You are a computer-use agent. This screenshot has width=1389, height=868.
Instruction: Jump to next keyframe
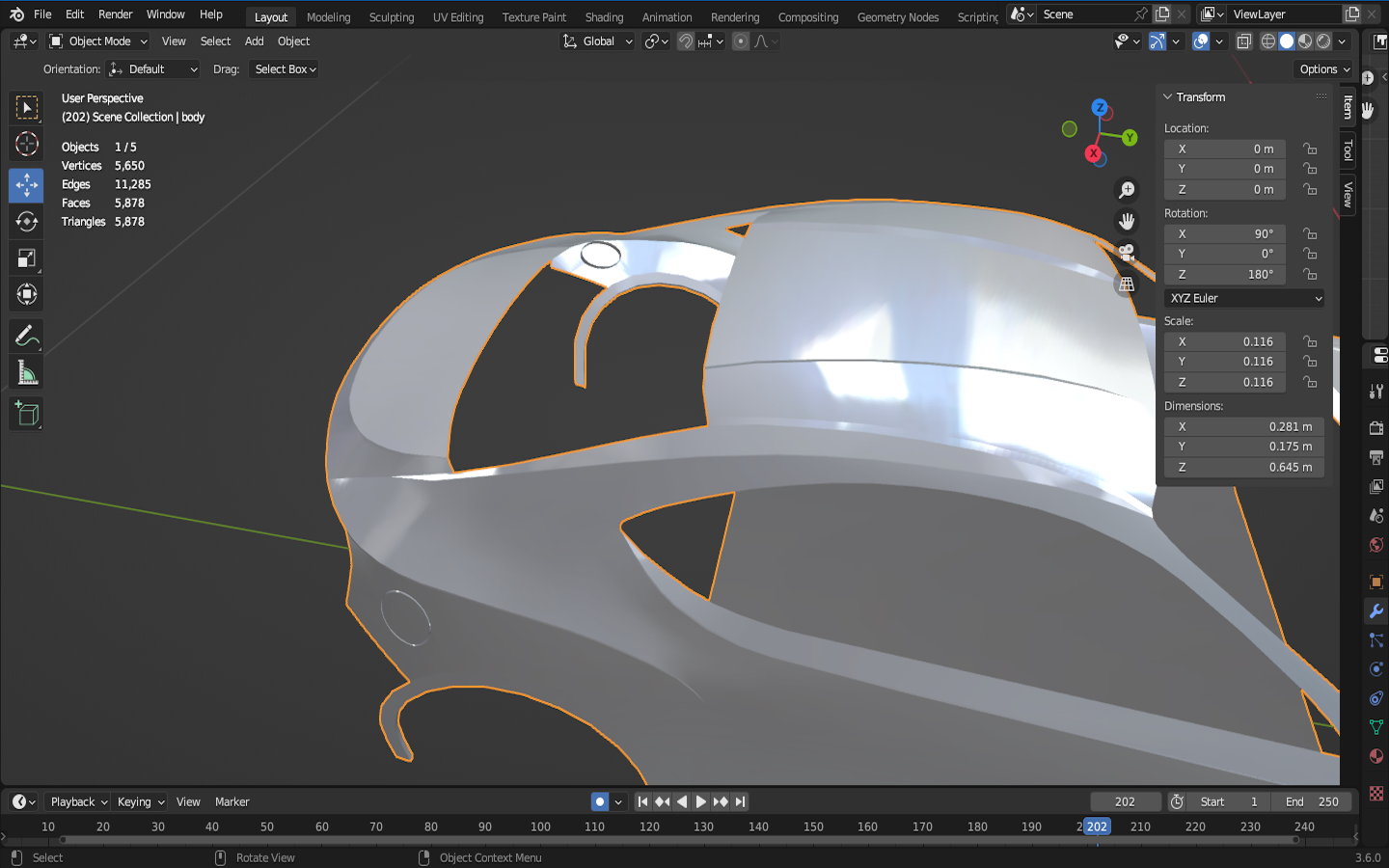721,801
